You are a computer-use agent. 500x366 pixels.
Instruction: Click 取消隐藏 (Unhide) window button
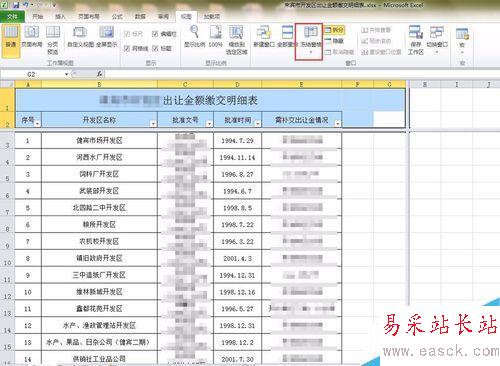click(x=339, y=52)
